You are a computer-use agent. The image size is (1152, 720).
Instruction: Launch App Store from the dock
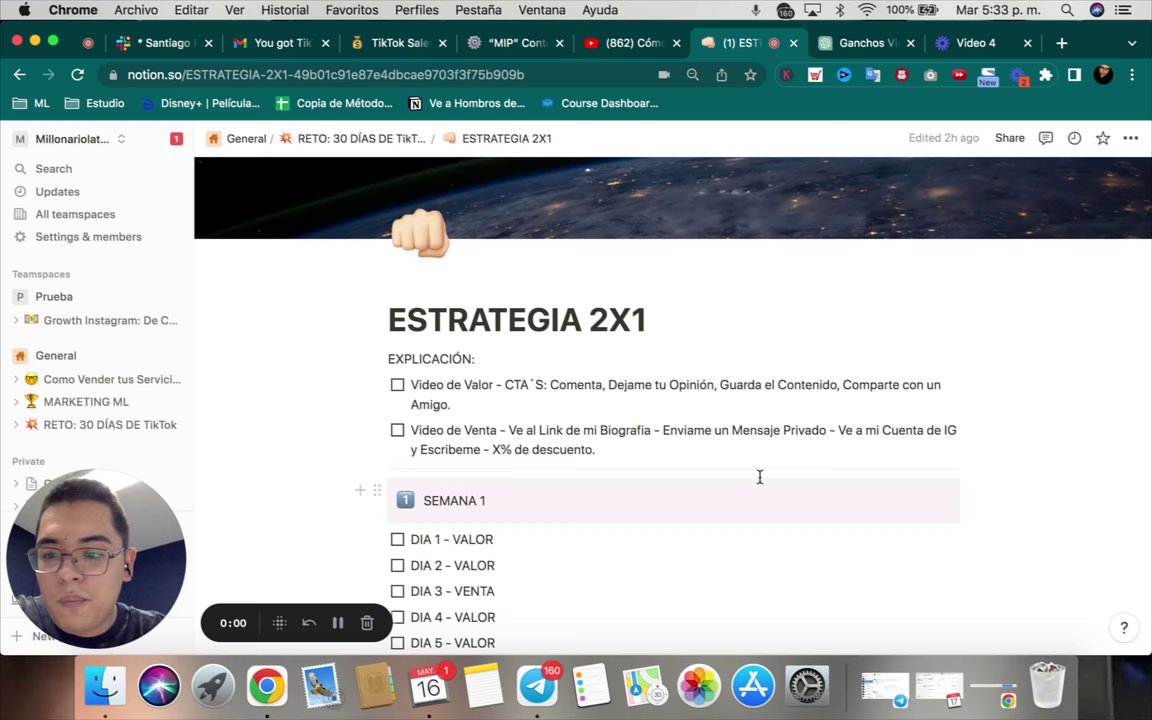[x=752, y=685]
